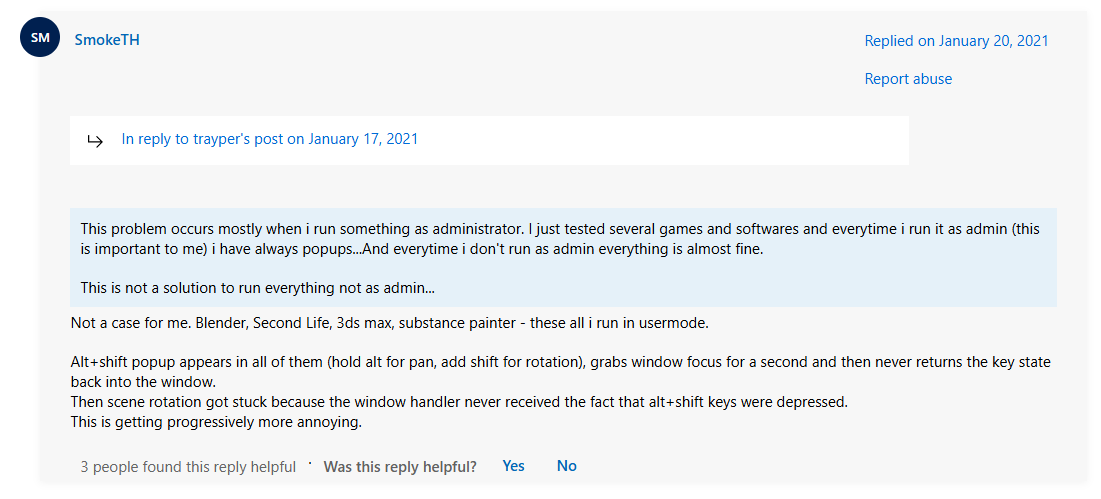Click the '3 people found this reply helpful' text

coord(188,467)
